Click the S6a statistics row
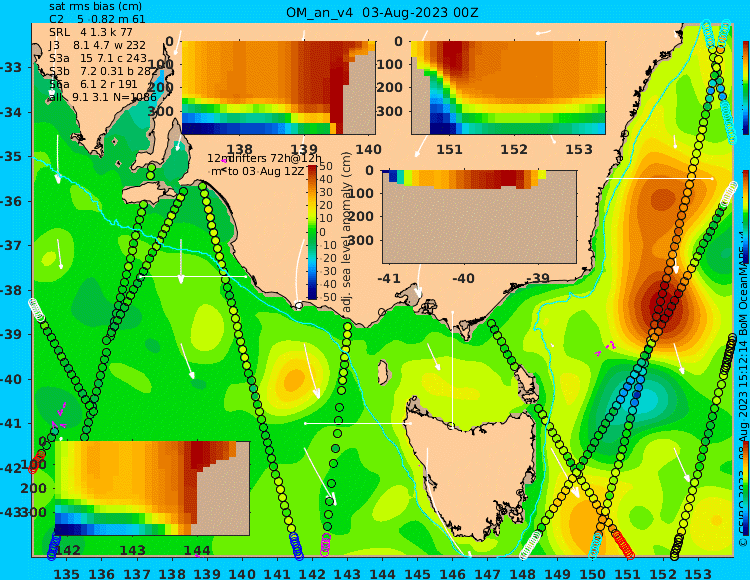Screen dimensions: 750x580 [93, 84]
